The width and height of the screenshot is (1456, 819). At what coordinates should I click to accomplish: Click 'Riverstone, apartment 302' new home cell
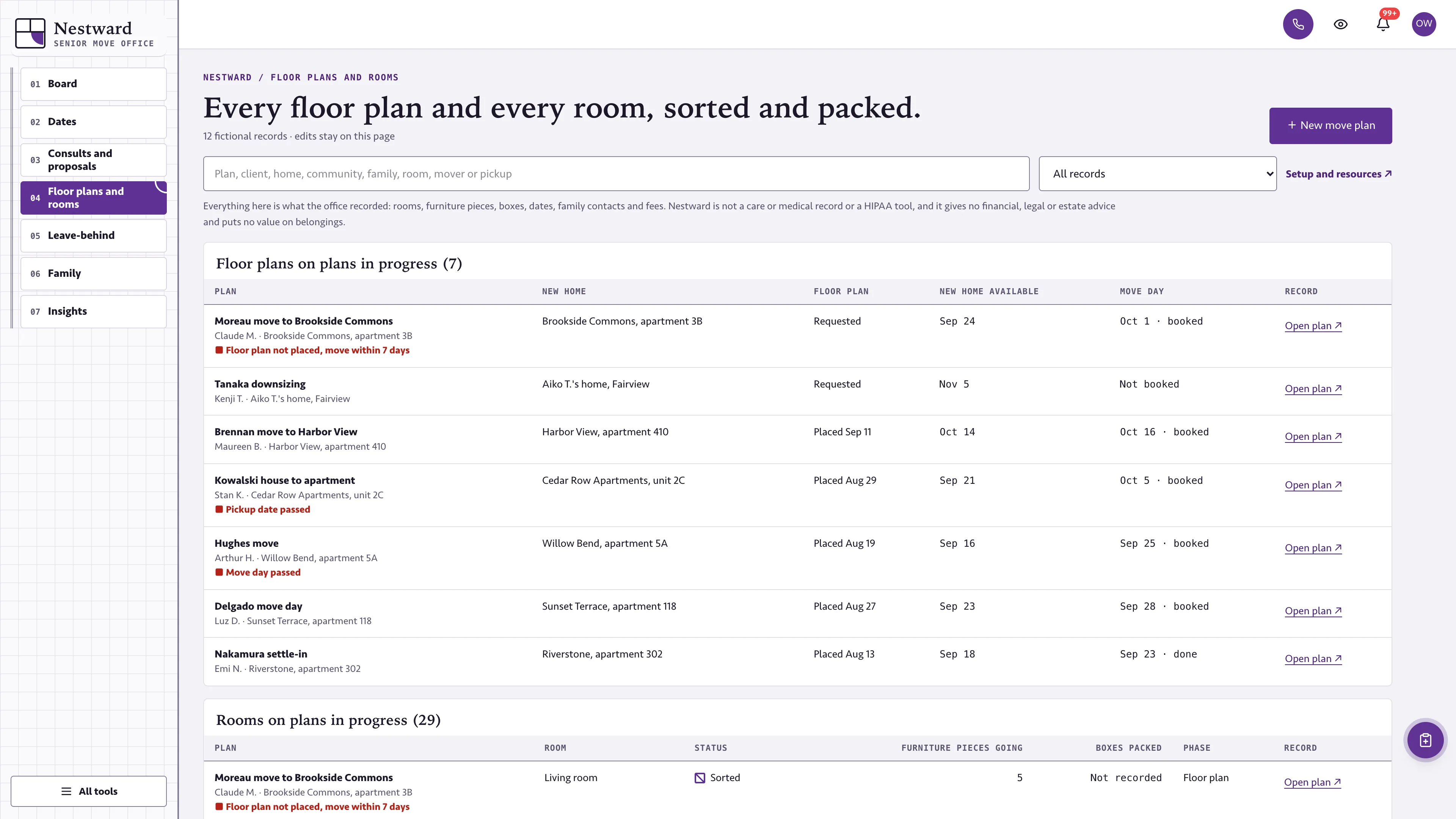click(x=602, y=654)
